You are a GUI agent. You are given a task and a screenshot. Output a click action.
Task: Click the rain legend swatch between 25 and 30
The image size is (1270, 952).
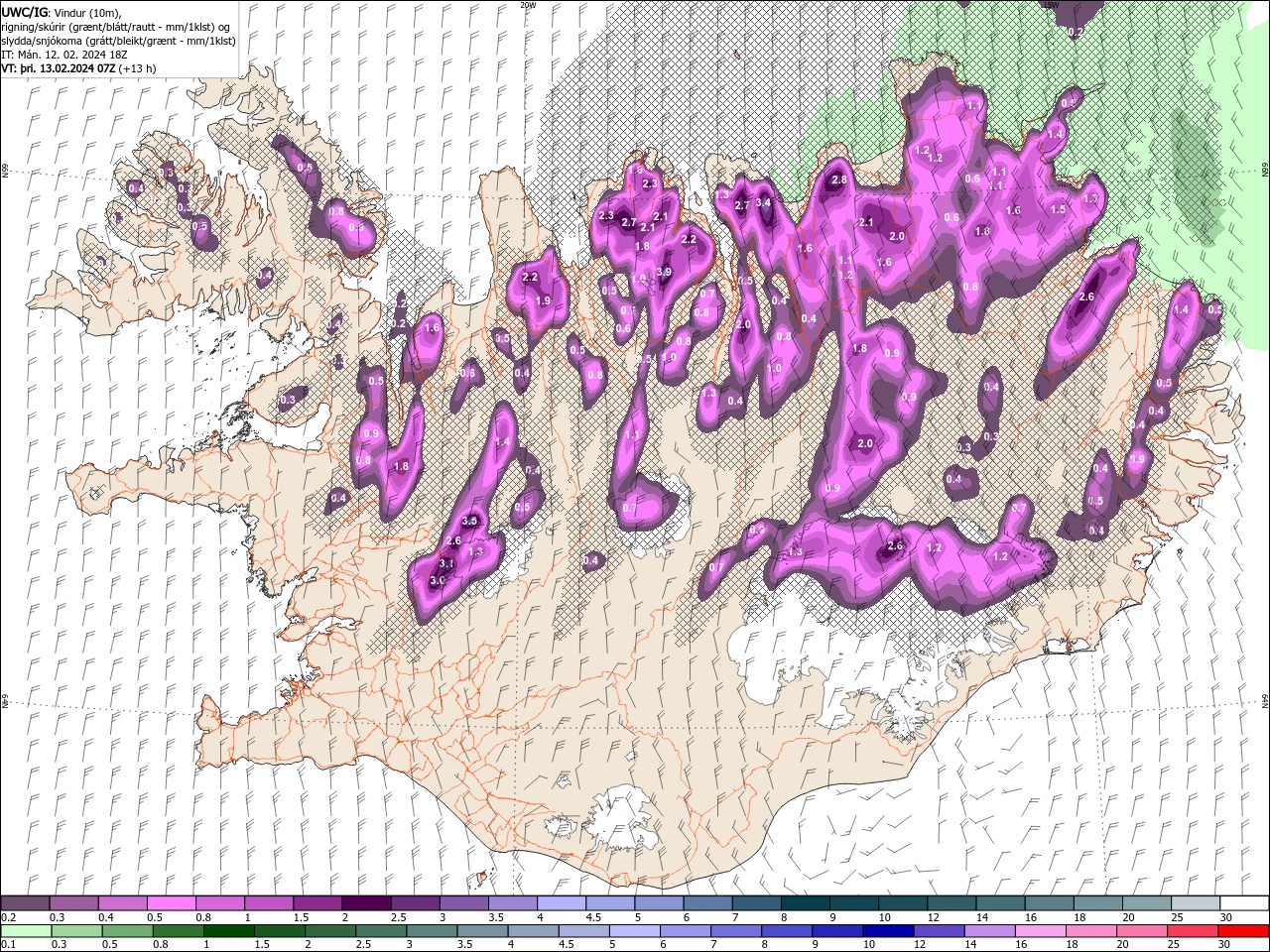tap(1192, 931)
